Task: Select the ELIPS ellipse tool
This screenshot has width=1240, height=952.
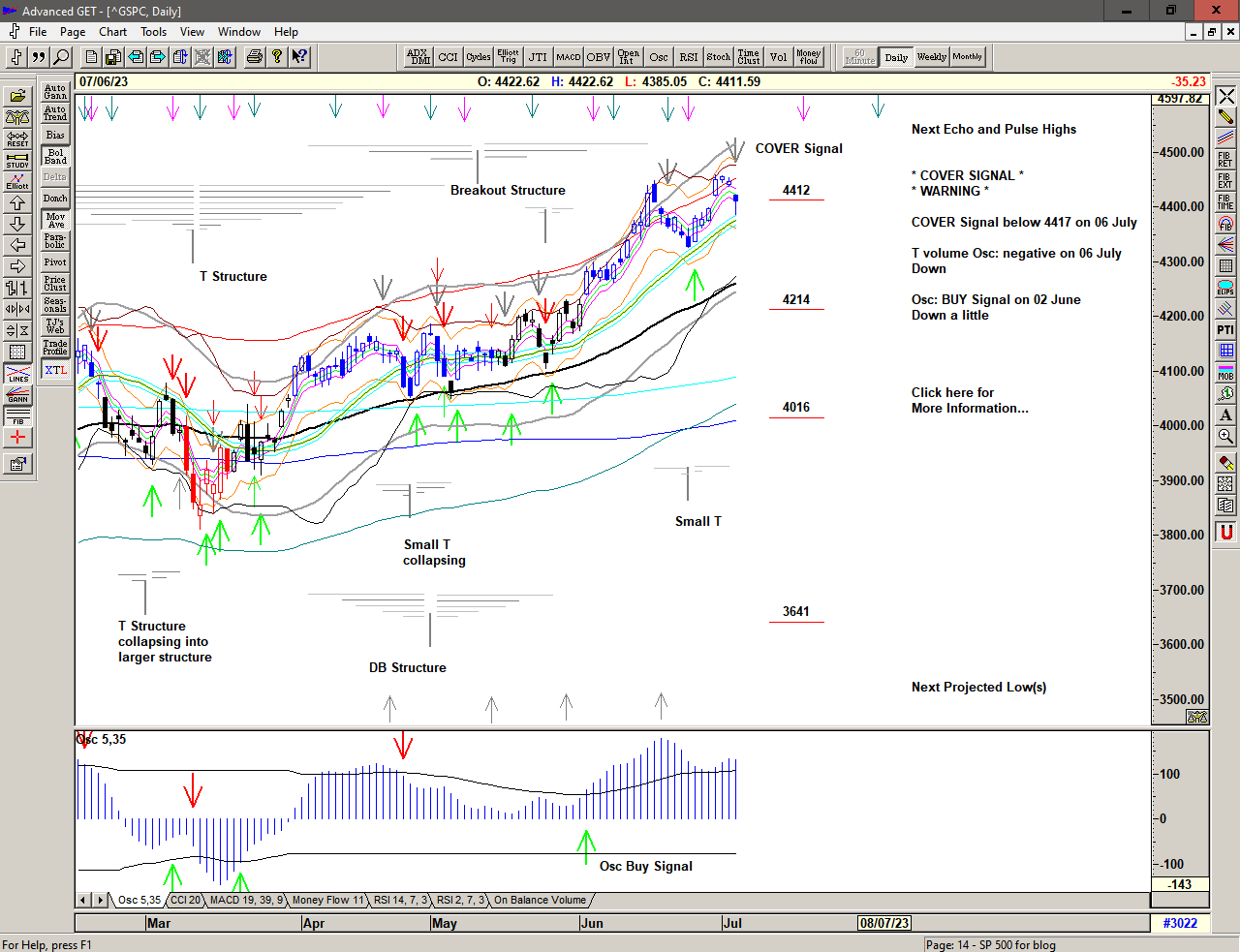Action: click(1225, 288)
